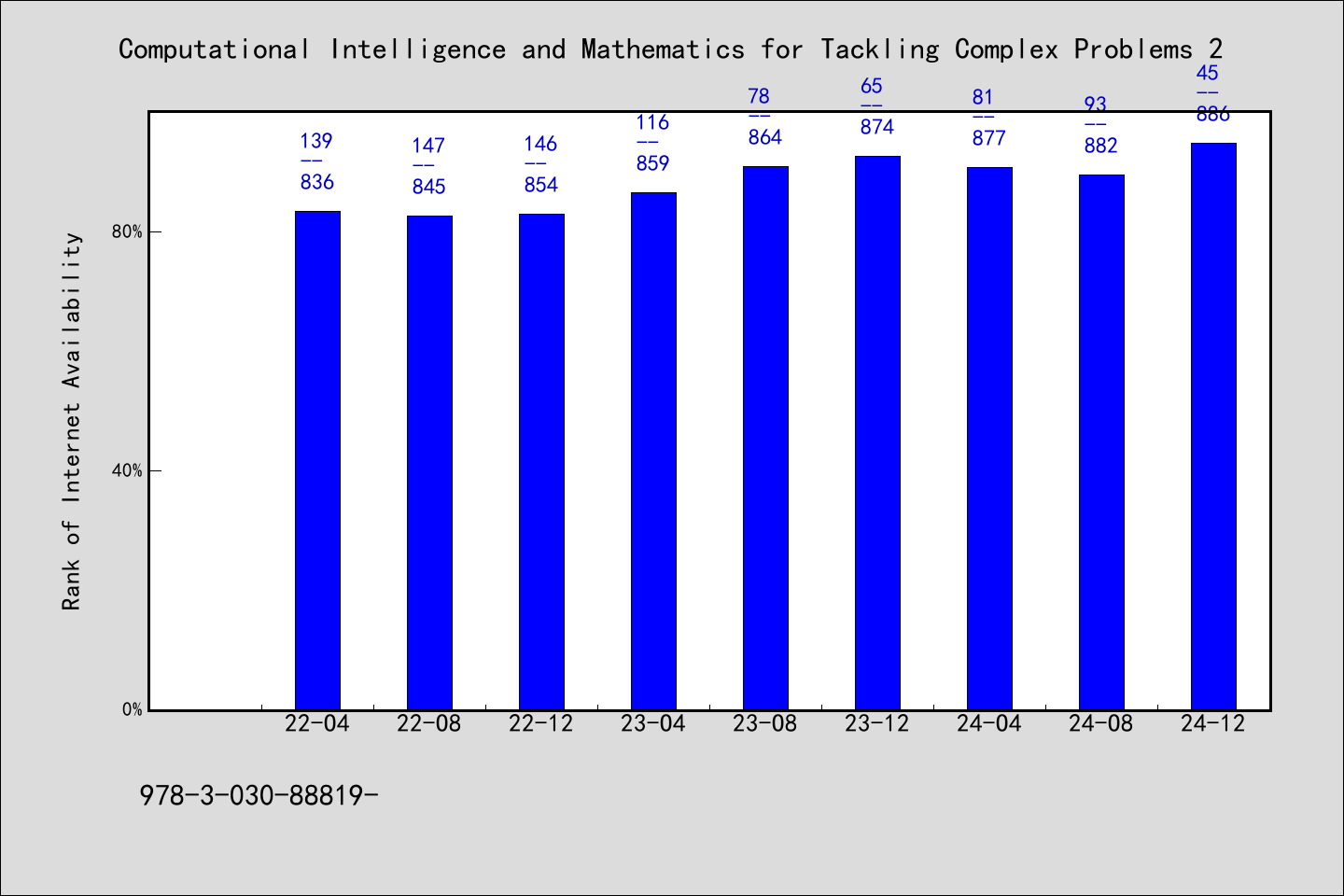
Task: Select the 24-08 bar in the chart
Action: 1101,442
